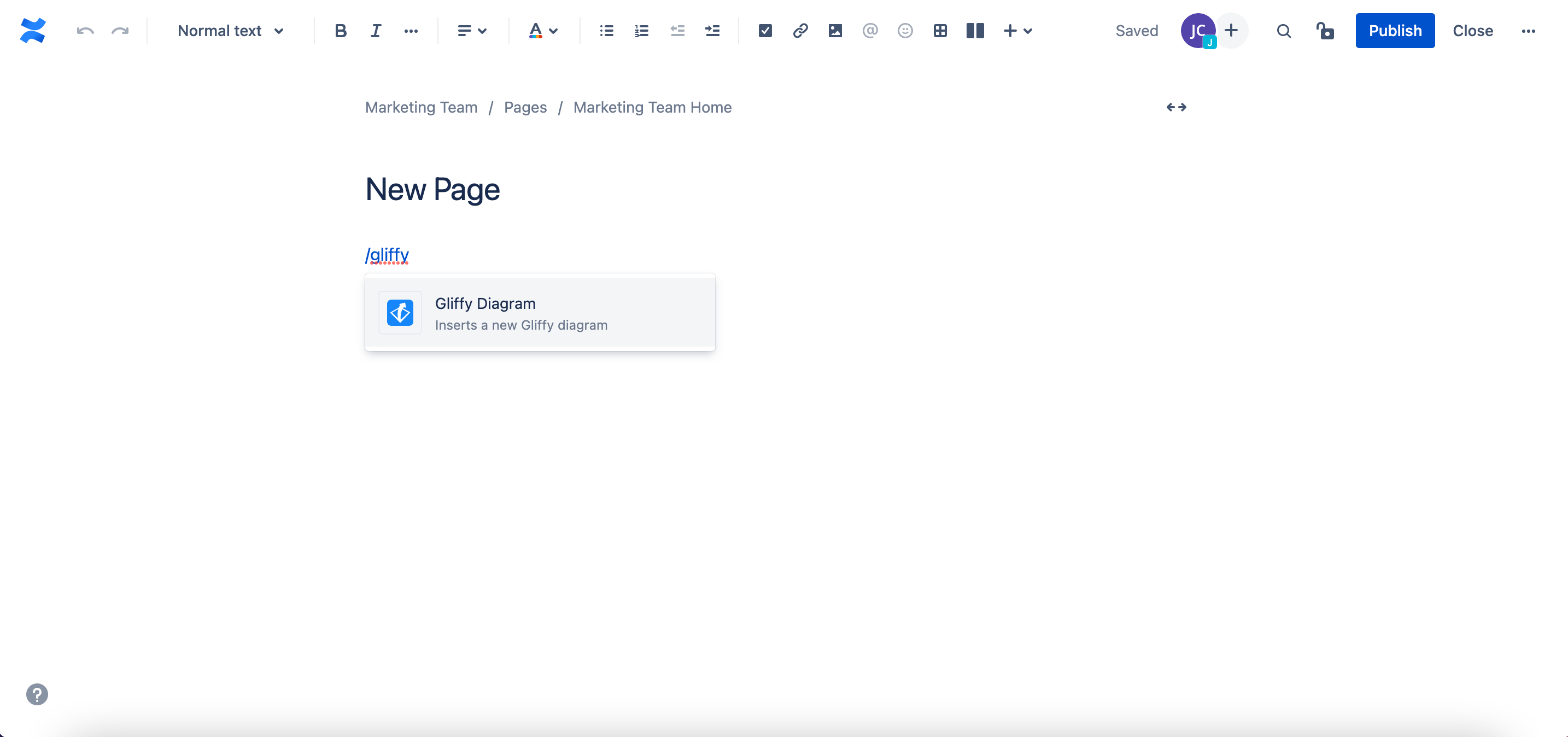Open the Pages breadcrumb link
This screenshot has width=1568, height=737.
coord(525,107)
